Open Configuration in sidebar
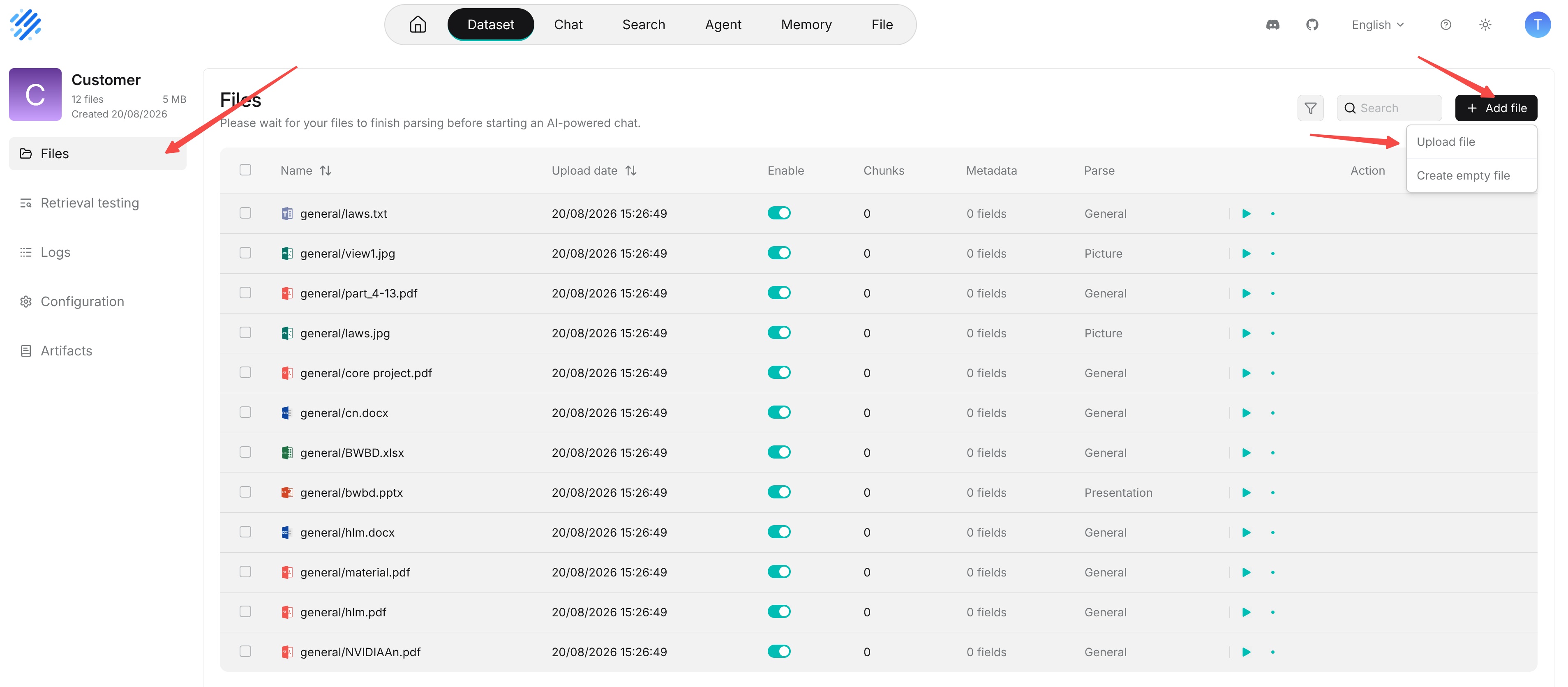Image resolution: width=1568 pixels, height=687 pixels. (97, 302)
